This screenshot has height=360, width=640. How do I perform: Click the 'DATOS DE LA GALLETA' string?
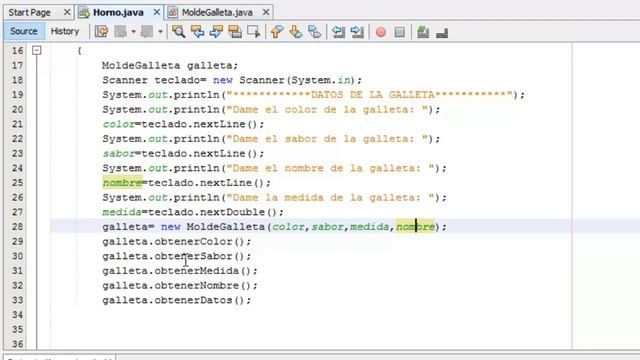(x=369, y=95)
